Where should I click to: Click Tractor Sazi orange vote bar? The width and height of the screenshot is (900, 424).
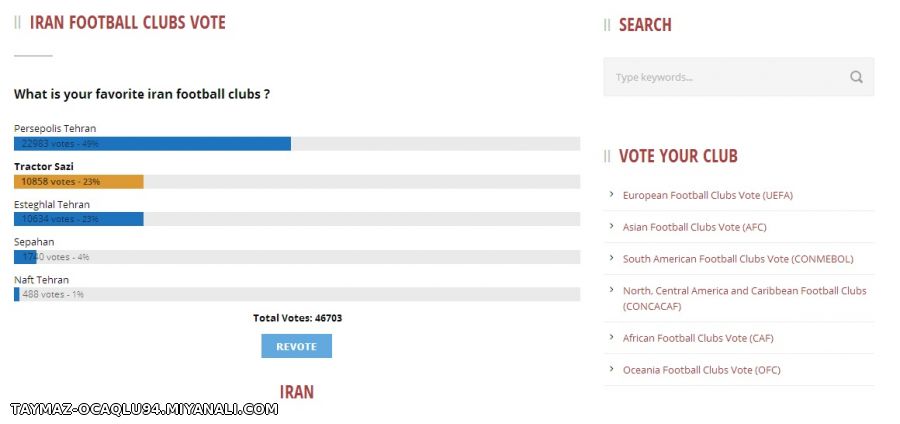pos(79,181)
